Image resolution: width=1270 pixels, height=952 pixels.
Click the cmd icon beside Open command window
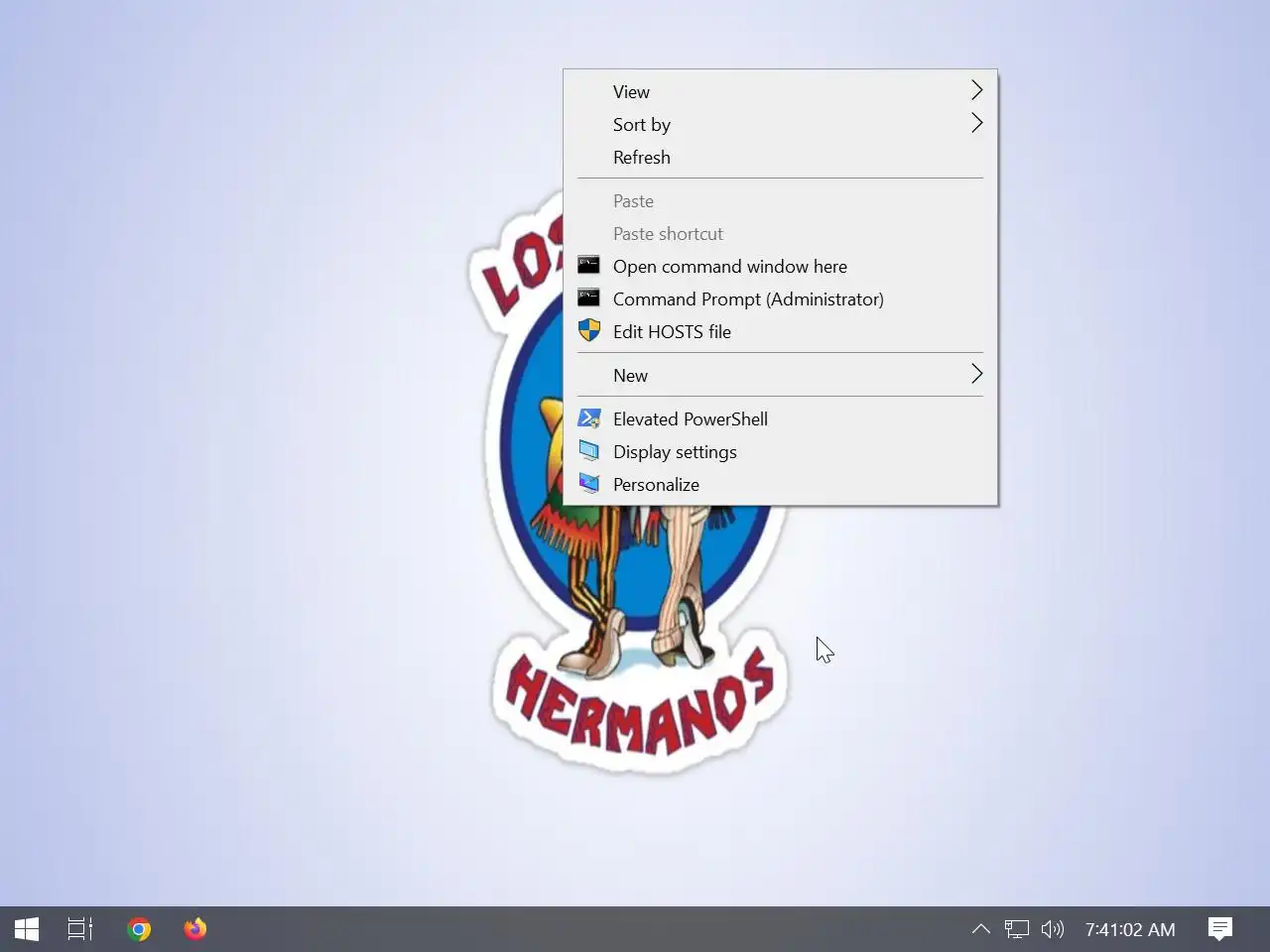point(588,265)
